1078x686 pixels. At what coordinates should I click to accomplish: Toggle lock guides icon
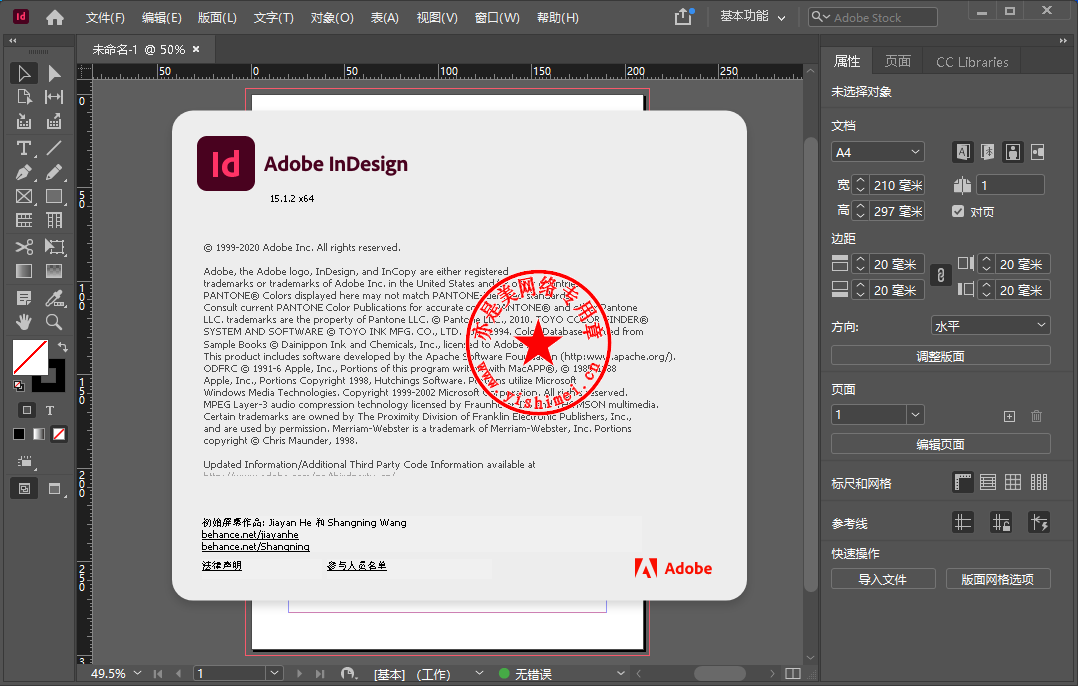[x=1001, y=523]
